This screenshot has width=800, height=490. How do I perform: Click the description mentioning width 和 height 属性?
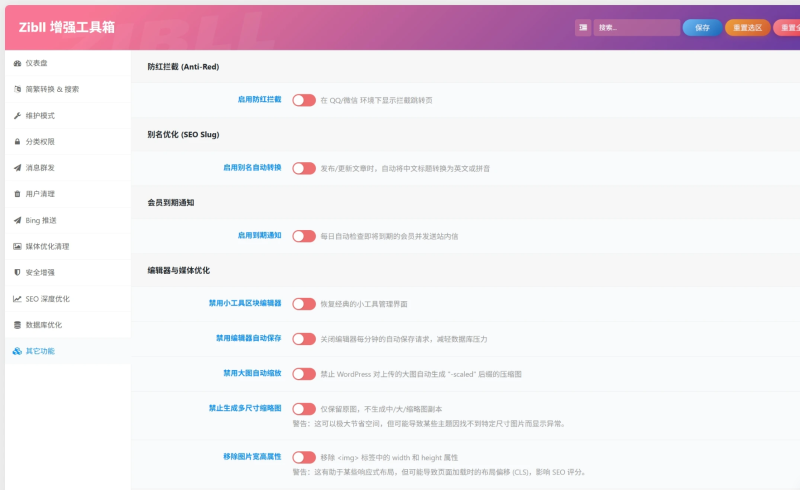point(389,458)
